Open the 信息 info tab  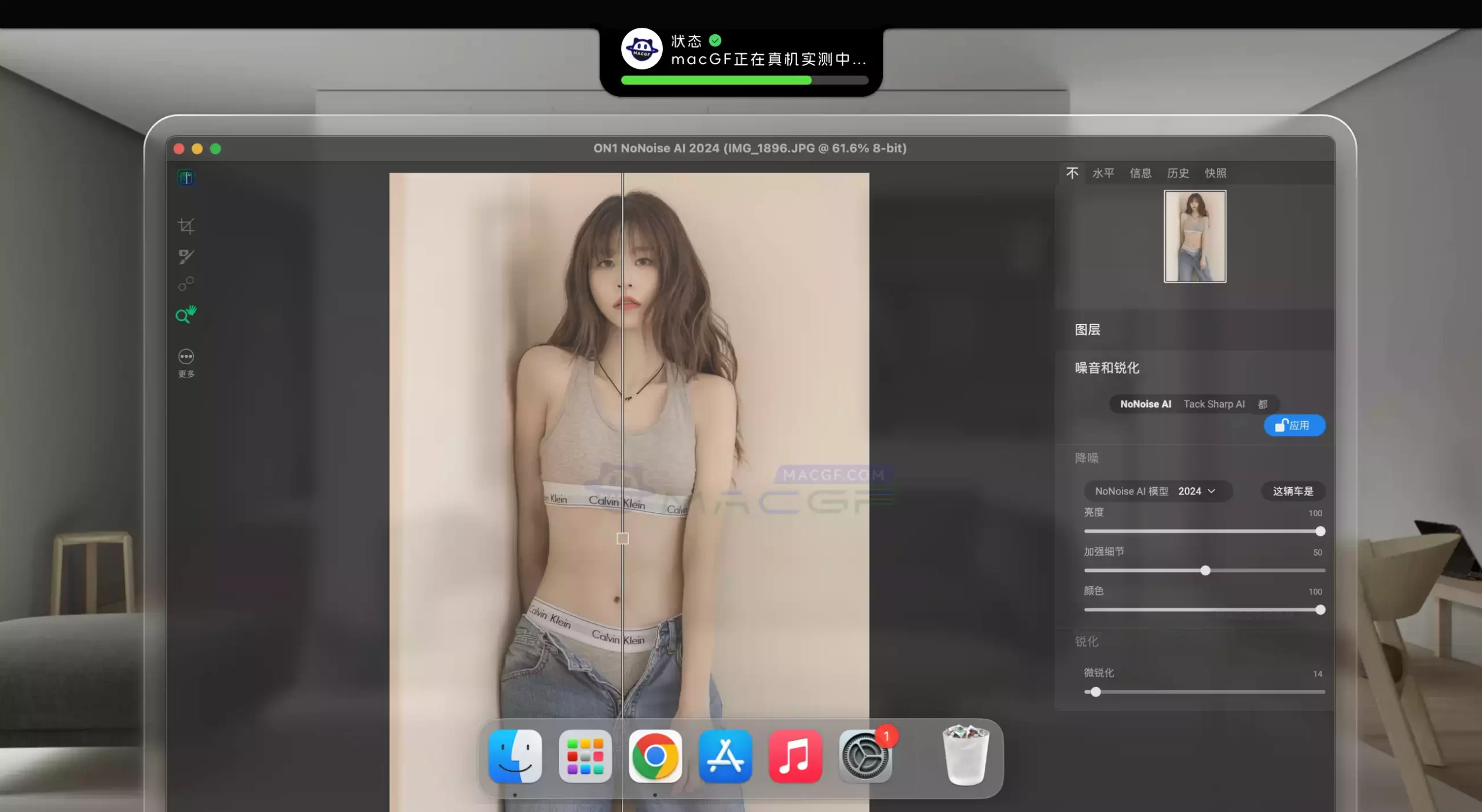pos(1140,173)
